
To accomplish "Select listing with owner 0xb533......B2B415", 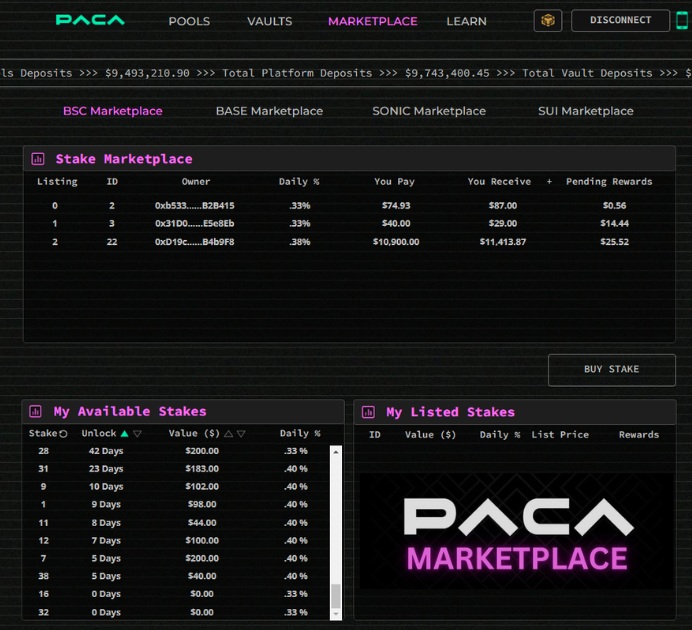I will point(349,206).
